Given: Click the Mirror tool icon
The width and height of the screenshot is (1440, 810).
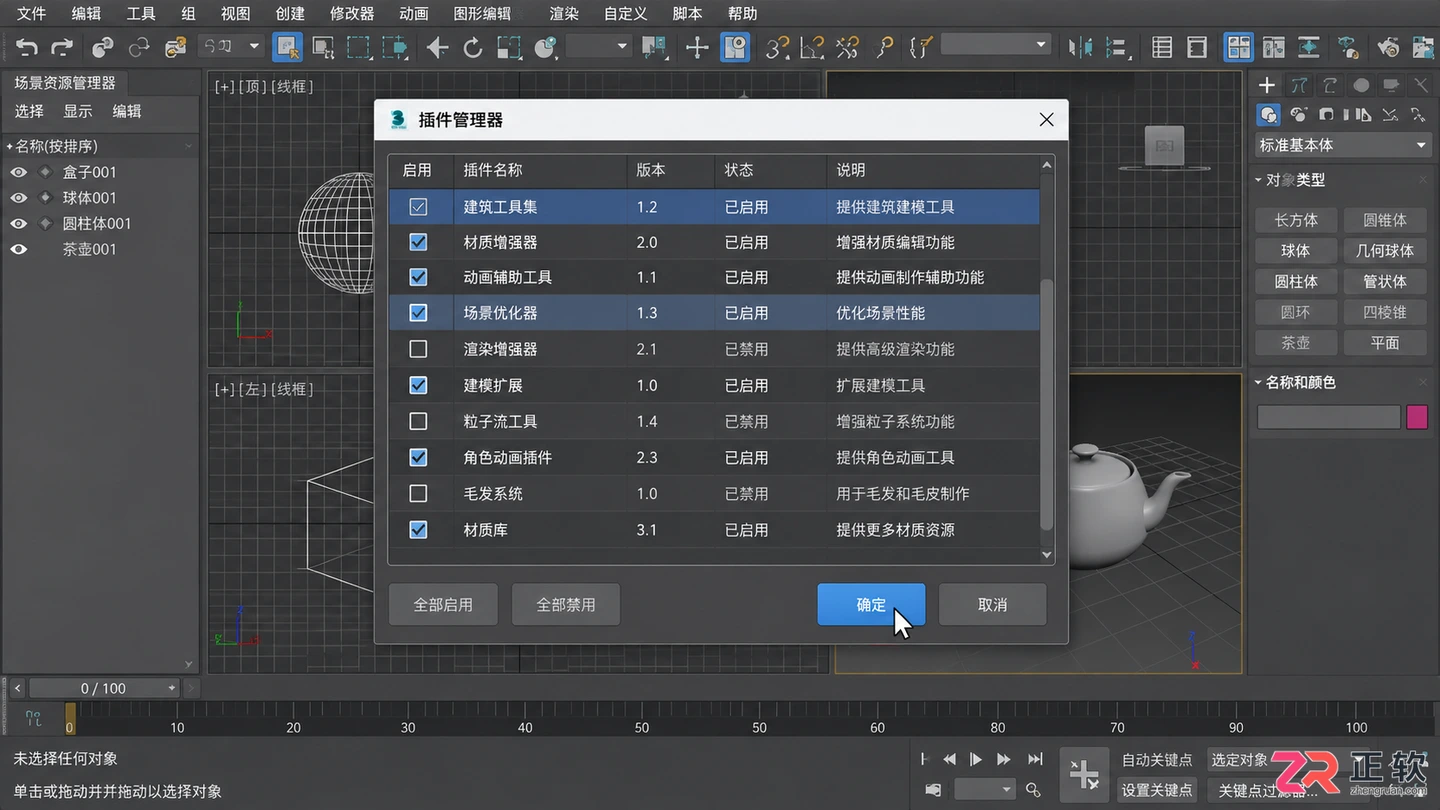Looking at the screenshot, I should click(x=1080, y=47).
